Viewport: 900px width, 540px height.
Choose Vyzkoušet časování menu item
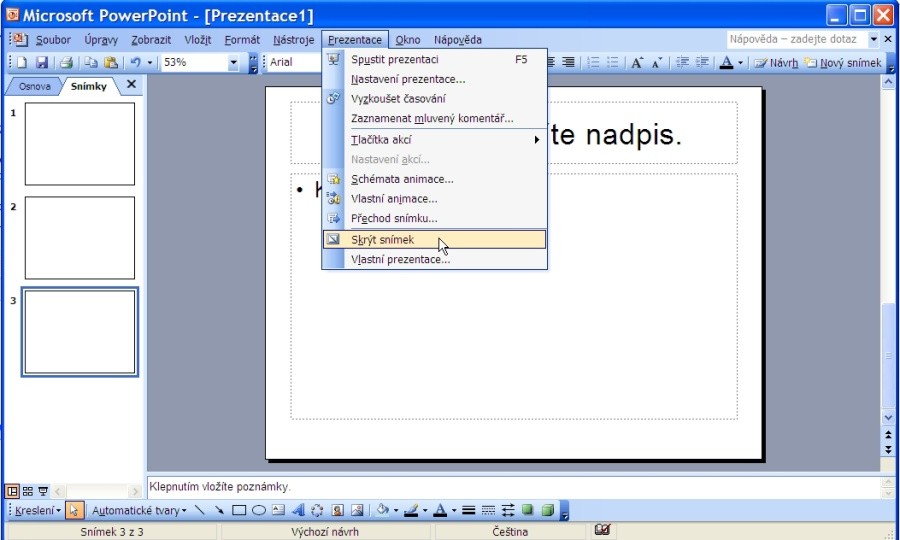click(x=435, y=99)
